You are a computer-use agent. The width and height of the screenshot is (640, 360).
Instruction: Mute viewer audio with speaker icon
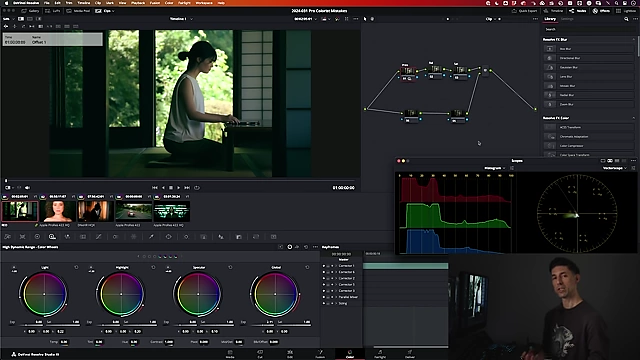click(x=27, y=188)
